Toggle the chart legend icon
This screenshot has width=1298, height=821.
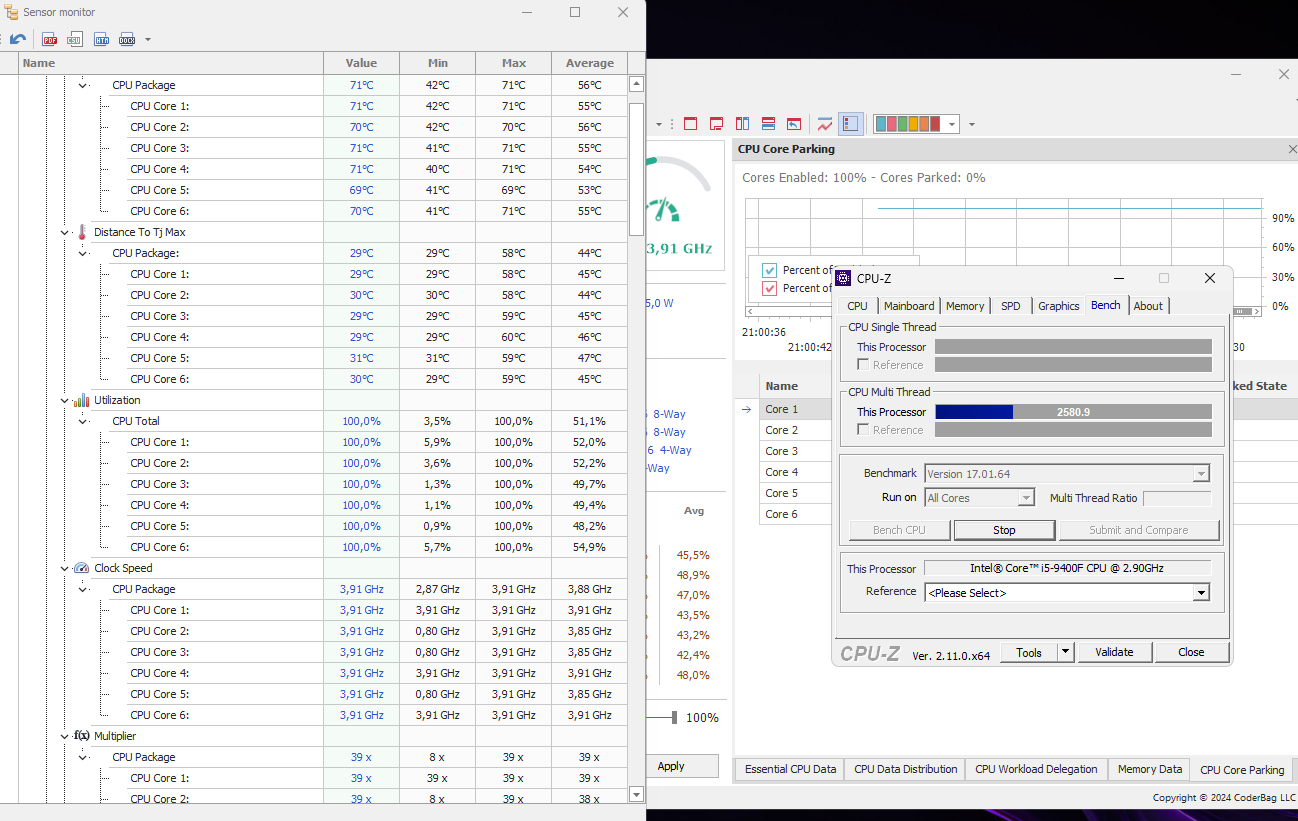point(850,124)
